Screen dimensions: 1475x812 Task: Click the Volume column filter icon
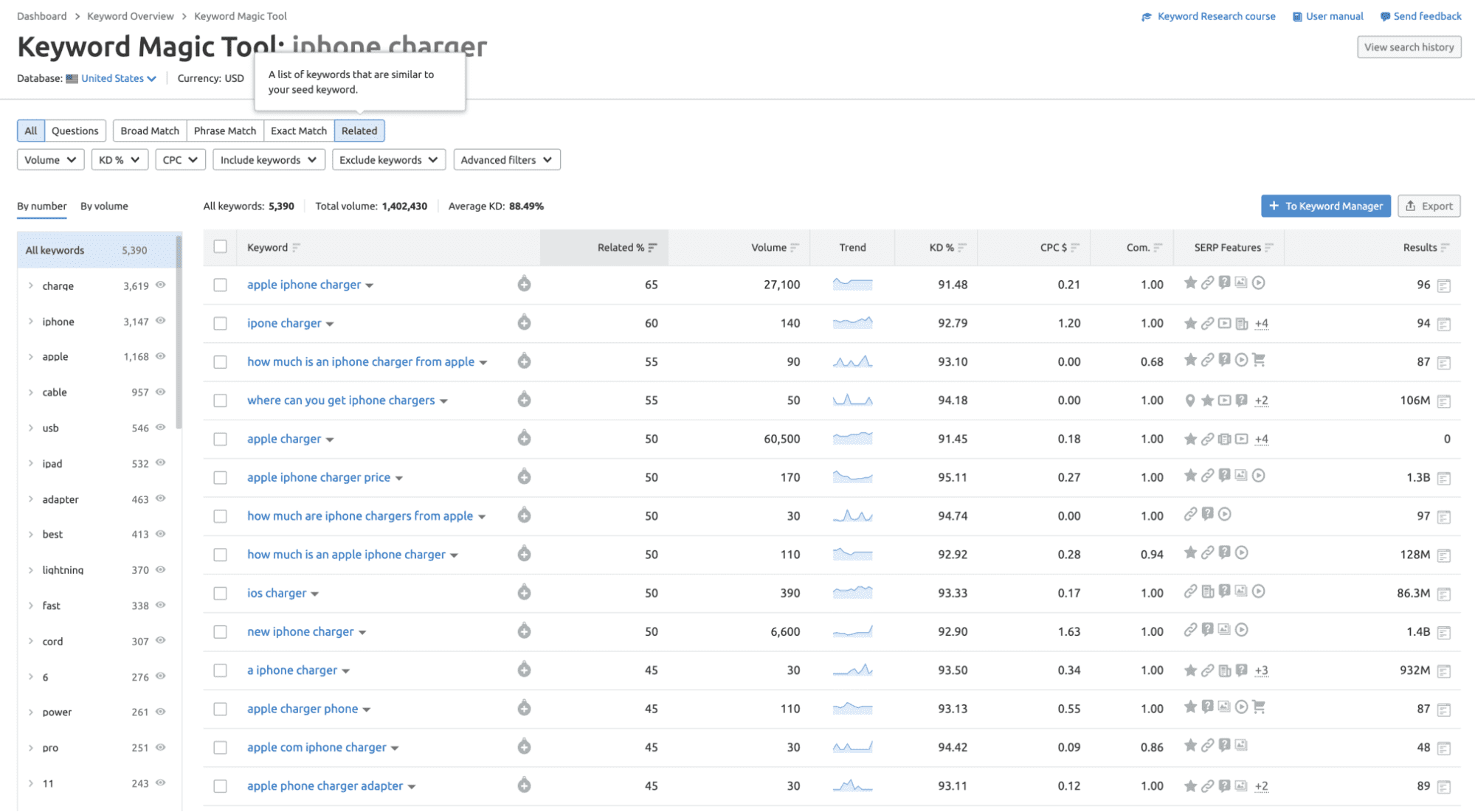pos(798,248)
